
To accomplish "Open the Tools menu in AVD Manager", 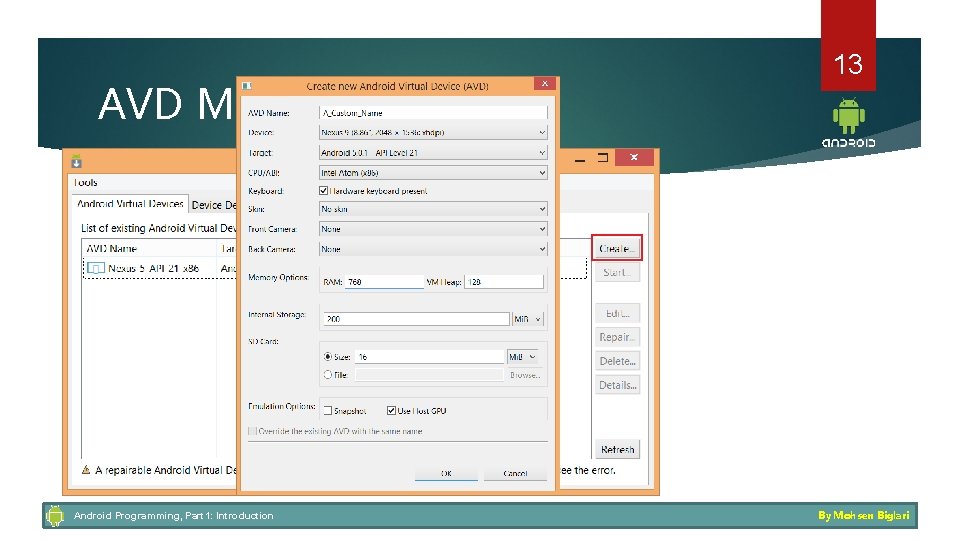I will click(x=85, y=182).
